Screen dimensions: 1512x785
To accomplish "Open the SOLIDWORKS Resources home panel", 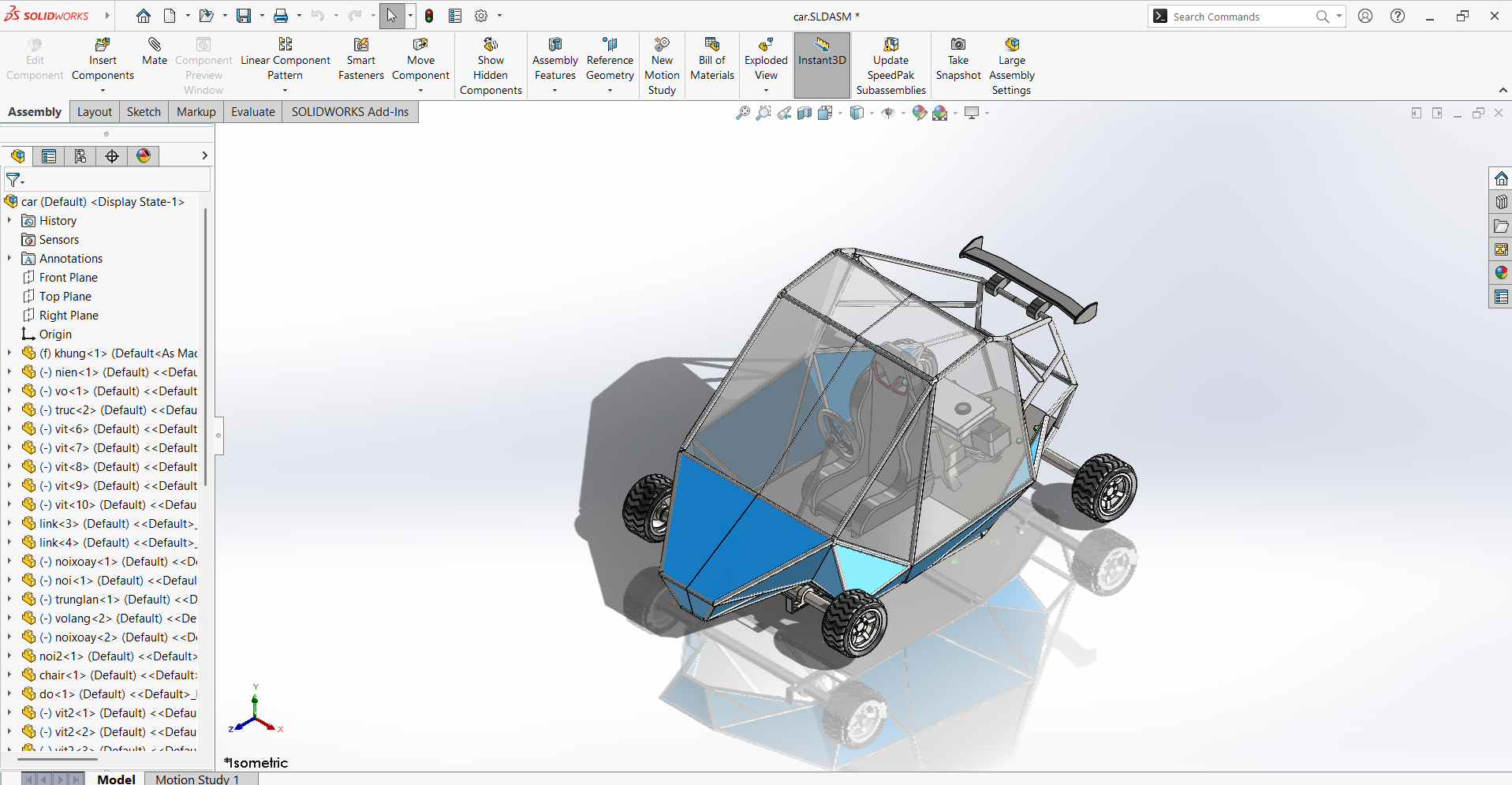I will (x=1501, y=178).
